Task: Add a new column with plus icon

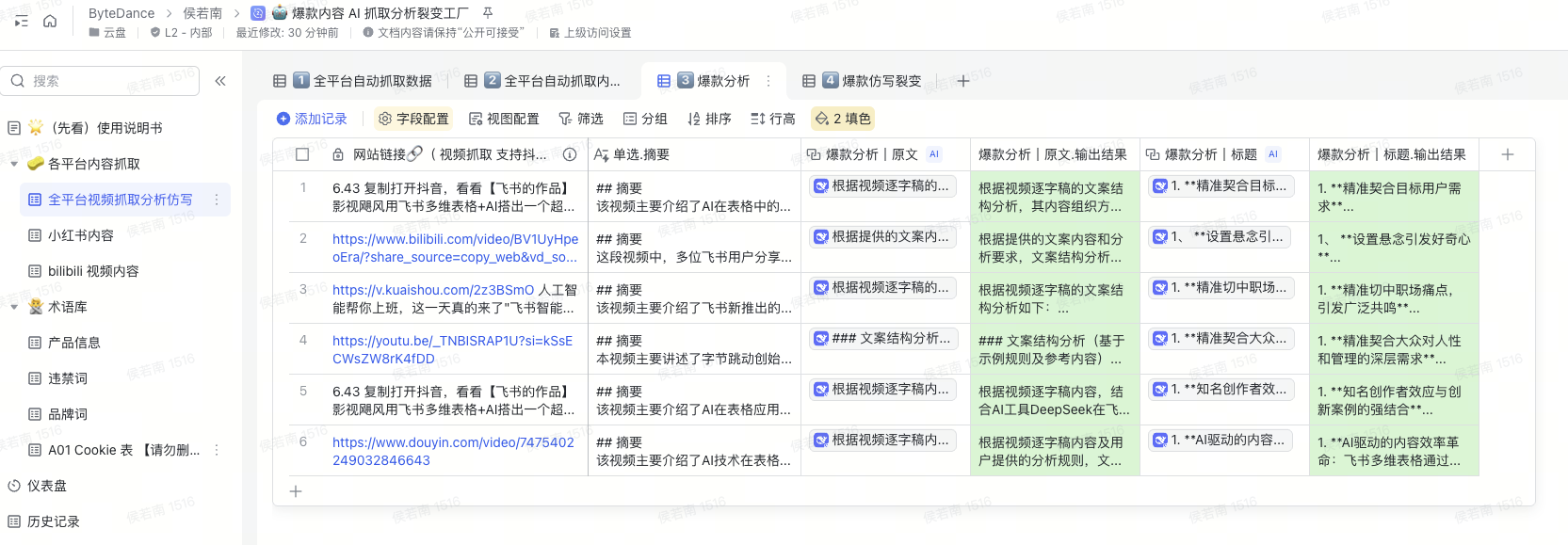Action: click(x=1507, y=154)
